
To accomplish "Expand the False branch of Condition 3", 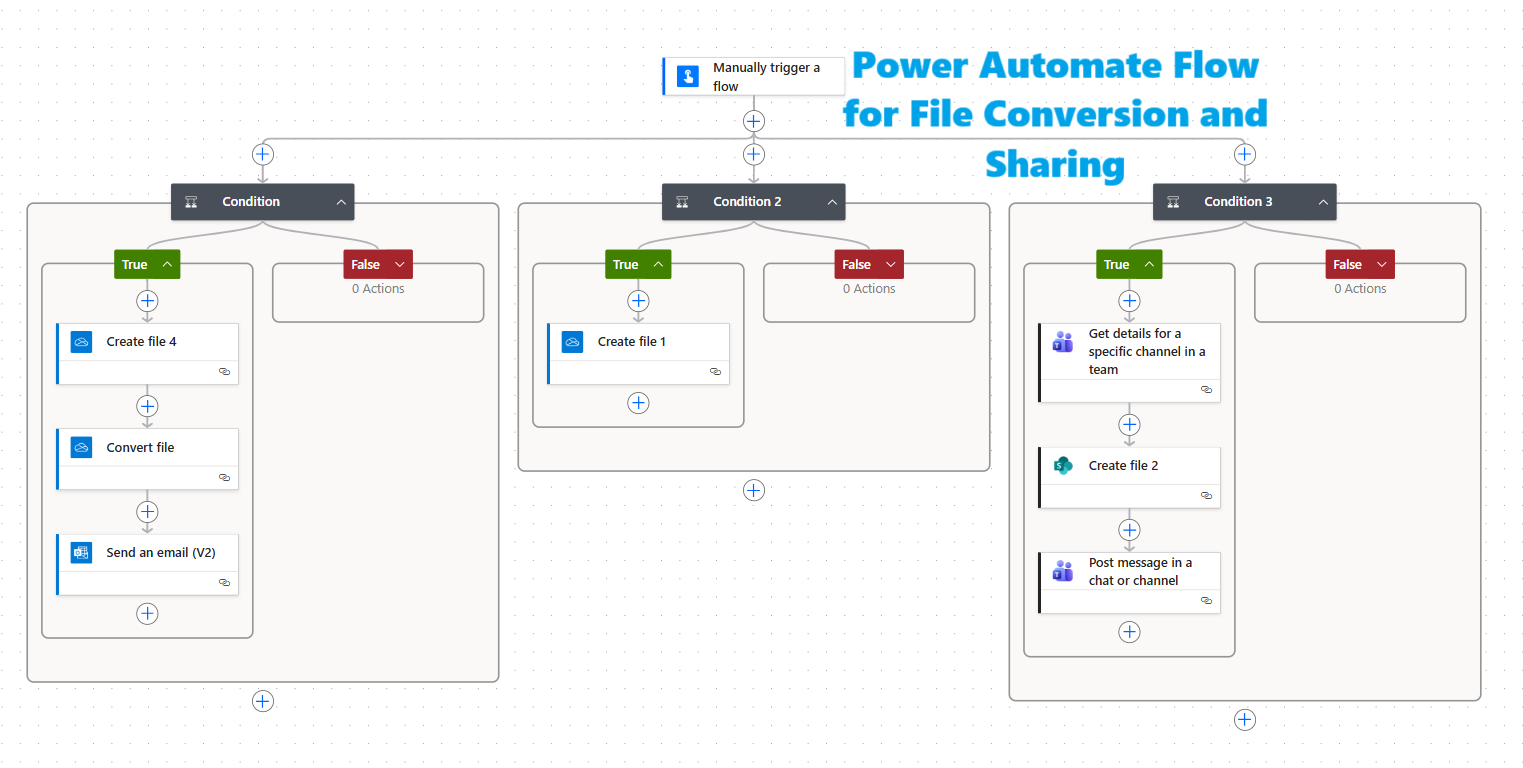I will (1382, 265).
